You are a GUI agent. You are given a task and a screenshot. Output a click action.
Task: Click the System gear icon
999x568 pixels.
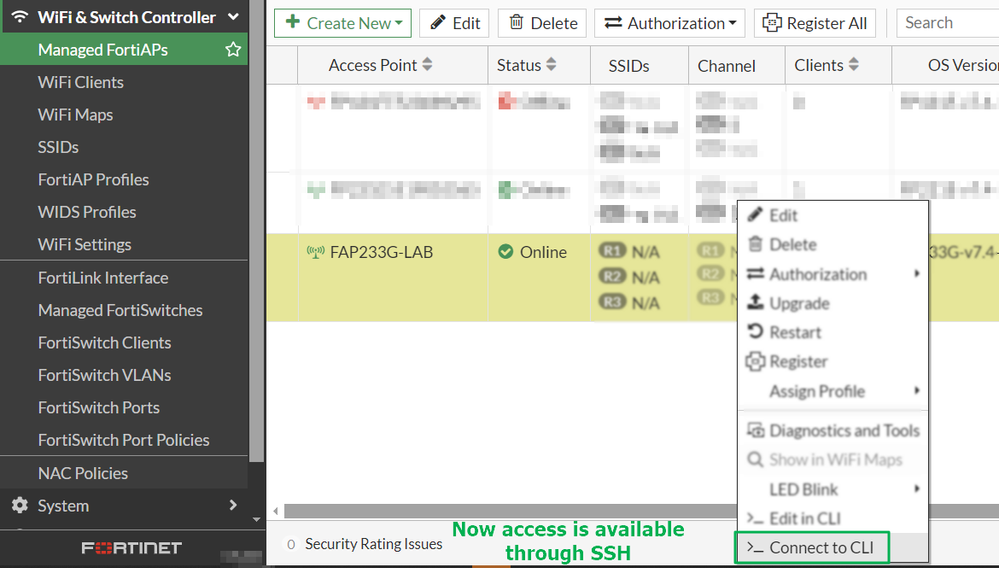pos(20,506)
